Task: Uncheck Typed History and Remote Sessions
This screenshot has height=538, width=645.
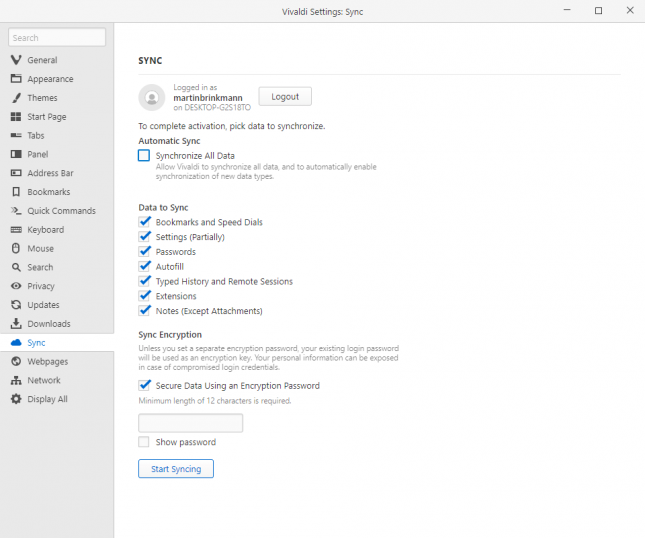Action: pos(144,281)
